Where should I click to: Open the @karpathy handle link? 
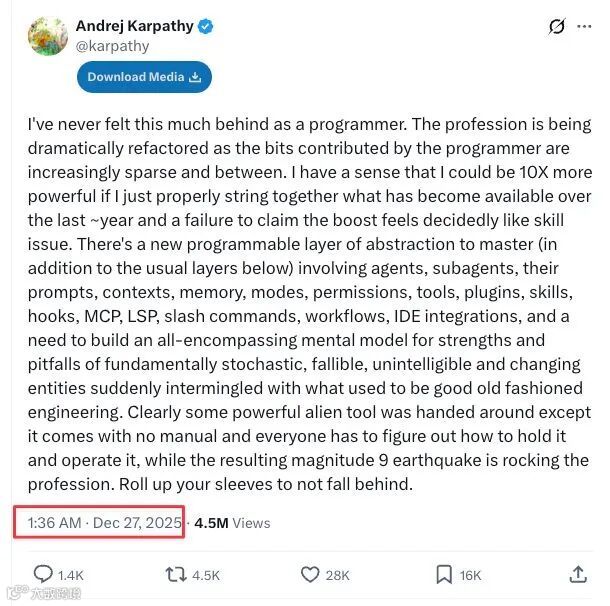click(112, 46)
